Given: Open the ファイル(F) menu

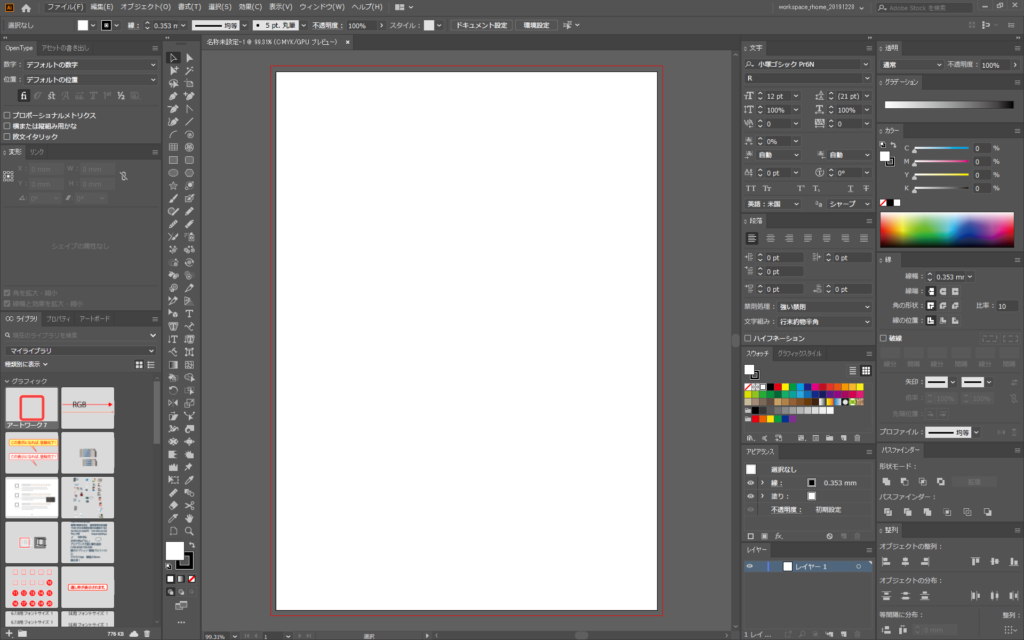Looking at the screenshot, I should click(65, 7).
